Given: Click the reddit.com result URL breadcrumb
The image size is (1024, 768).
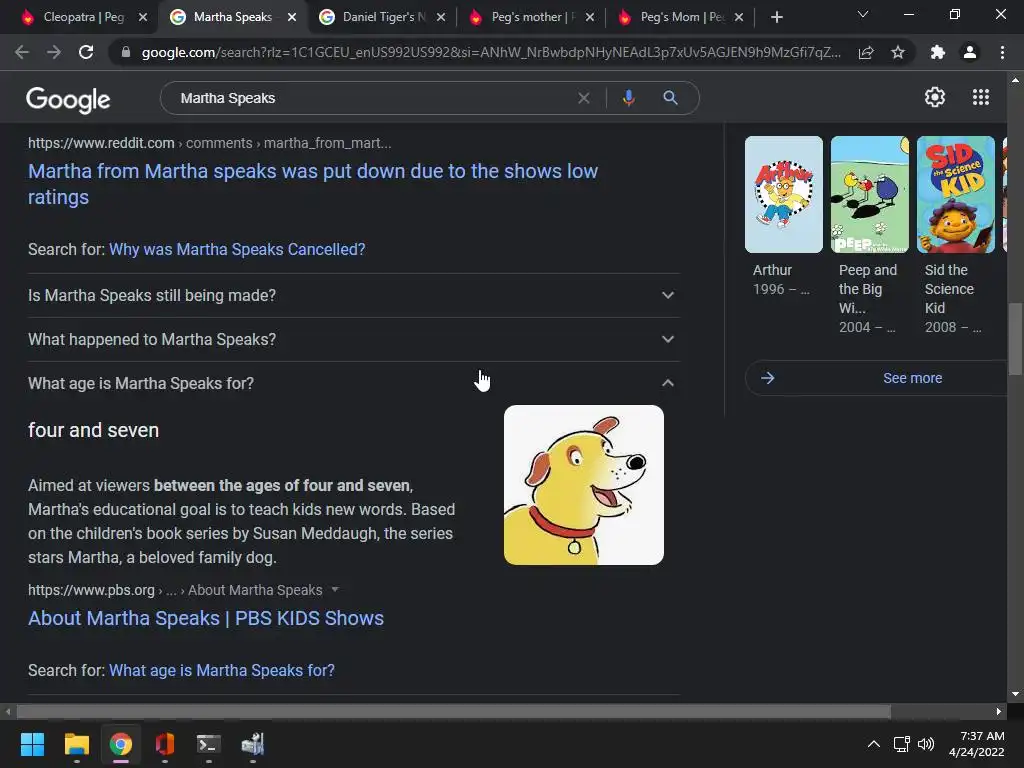Looking at the screenshot, I should click(x=210, y=143).
